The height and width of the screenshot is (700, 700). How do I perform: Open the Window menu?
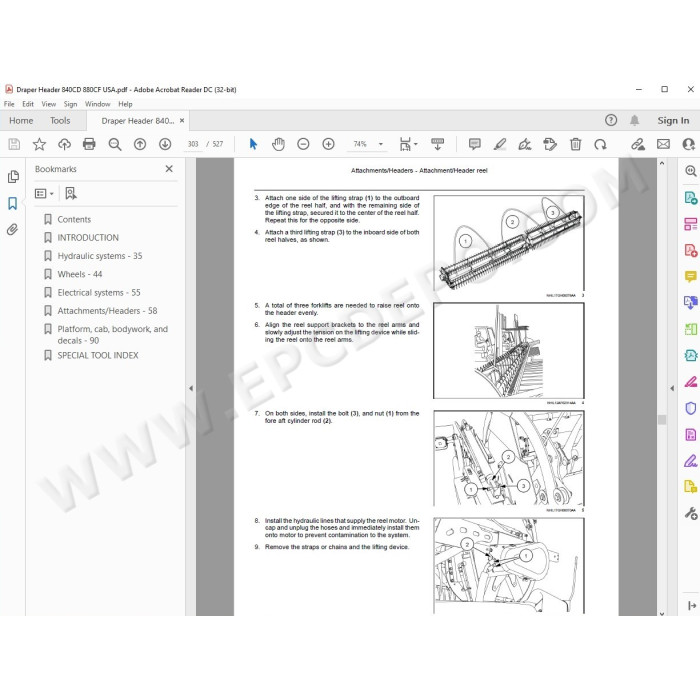97,104
